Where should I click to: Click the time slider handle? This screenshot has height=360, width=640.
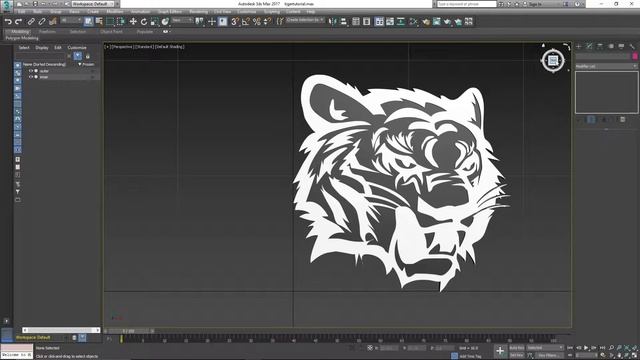point(129,331)
